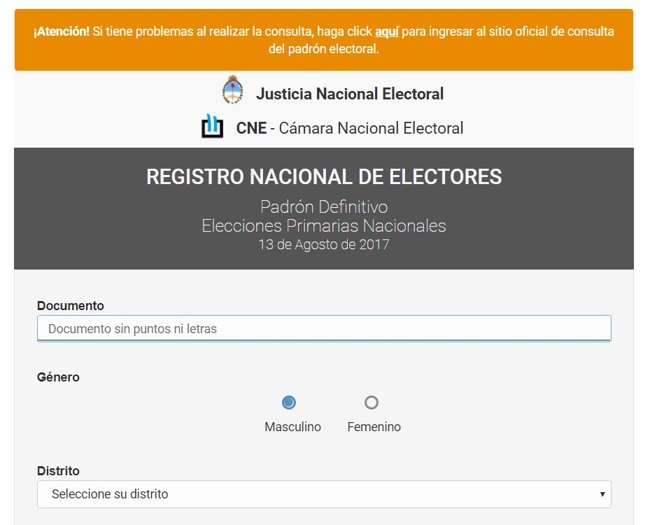Image resolution: width=650 pixels, height=525 pixels.
Task: Click the 'REGISTRO NACIONAL DE ELECTORES' heading
Action: (324, 178)
